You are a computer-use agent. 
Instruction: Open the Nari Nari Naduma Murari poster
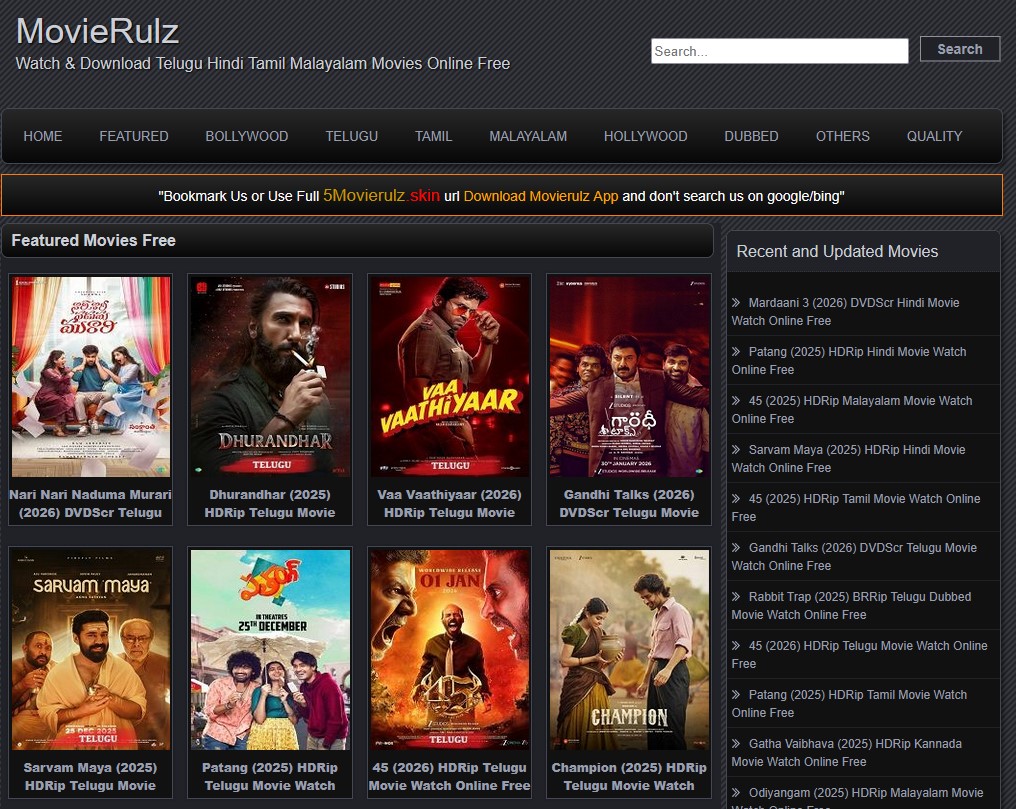click(90, 377)
